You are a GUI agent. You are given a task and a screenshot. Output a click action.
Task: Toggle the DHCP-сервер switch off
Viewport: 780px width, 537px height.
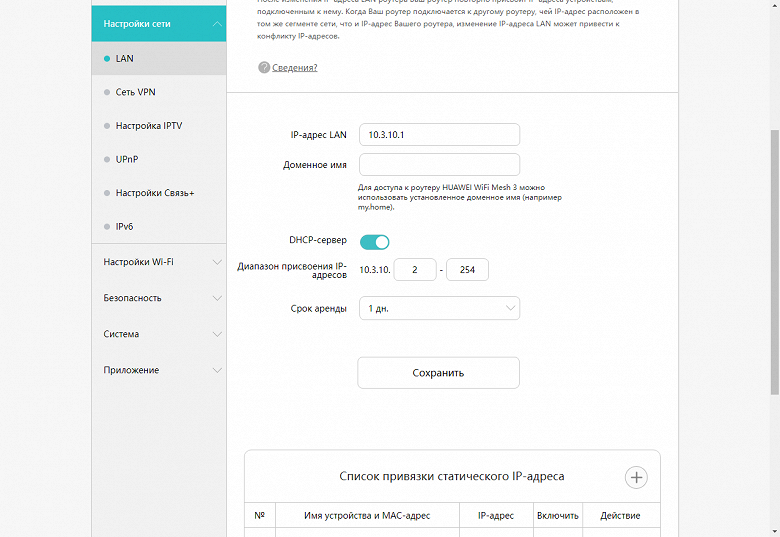click(x=375, y=241)
